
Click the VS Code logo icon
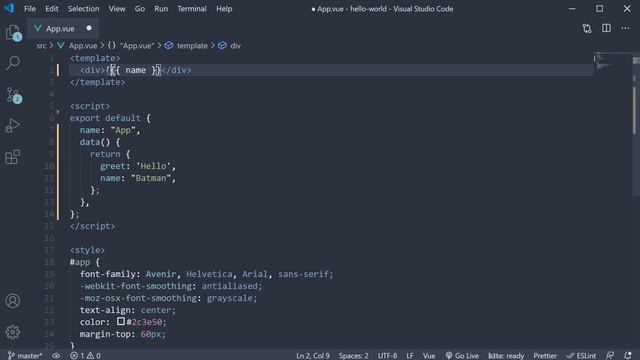click(x=9, y=8)
